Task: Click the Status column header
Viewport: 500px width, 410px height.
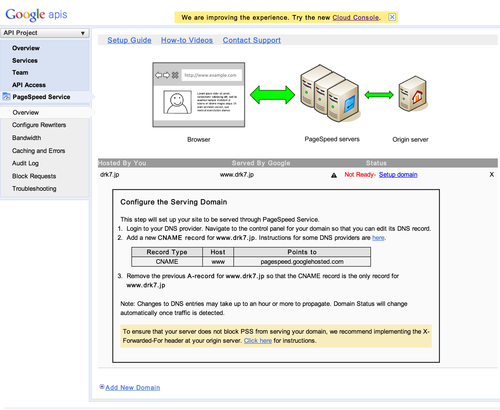Action: tap(376, 163)
